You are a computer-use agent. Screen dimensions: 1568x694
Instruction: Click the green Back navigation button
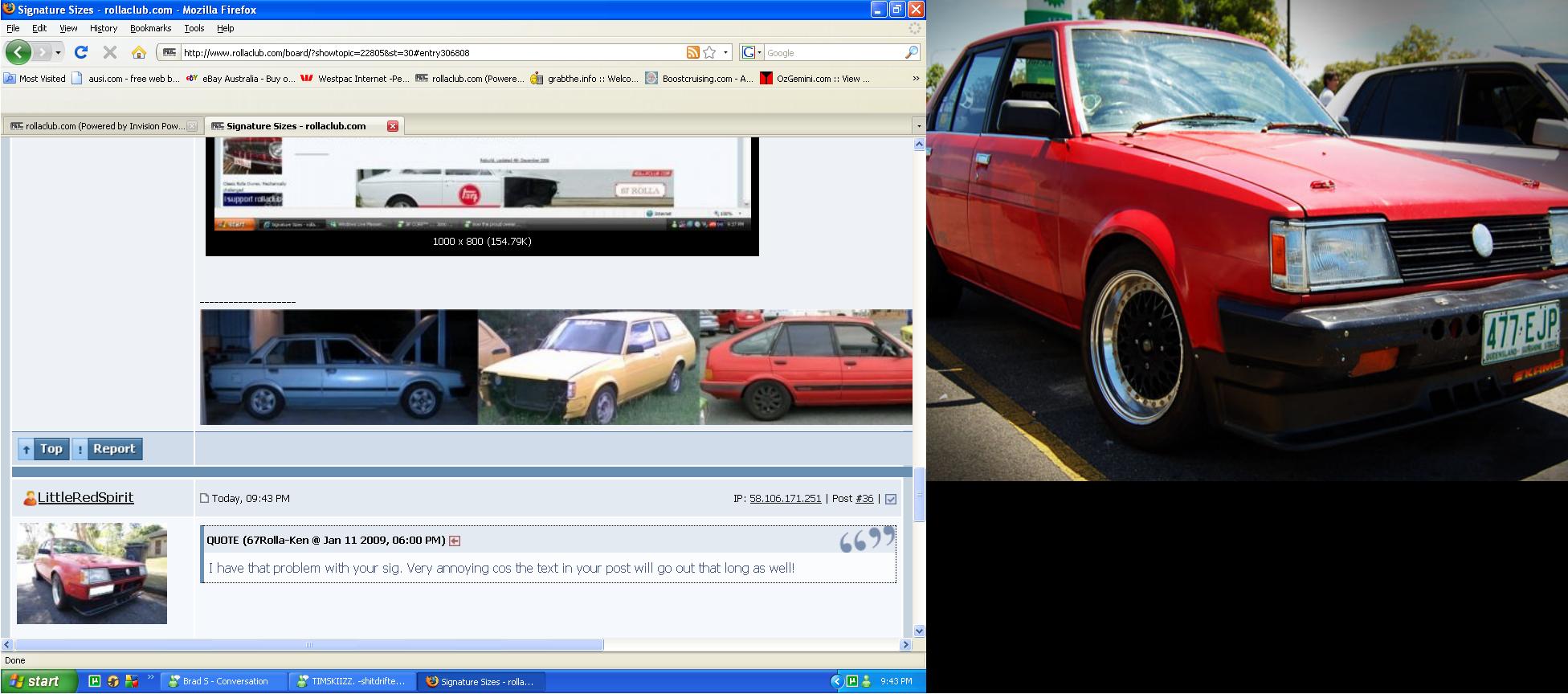pos(18,52)
